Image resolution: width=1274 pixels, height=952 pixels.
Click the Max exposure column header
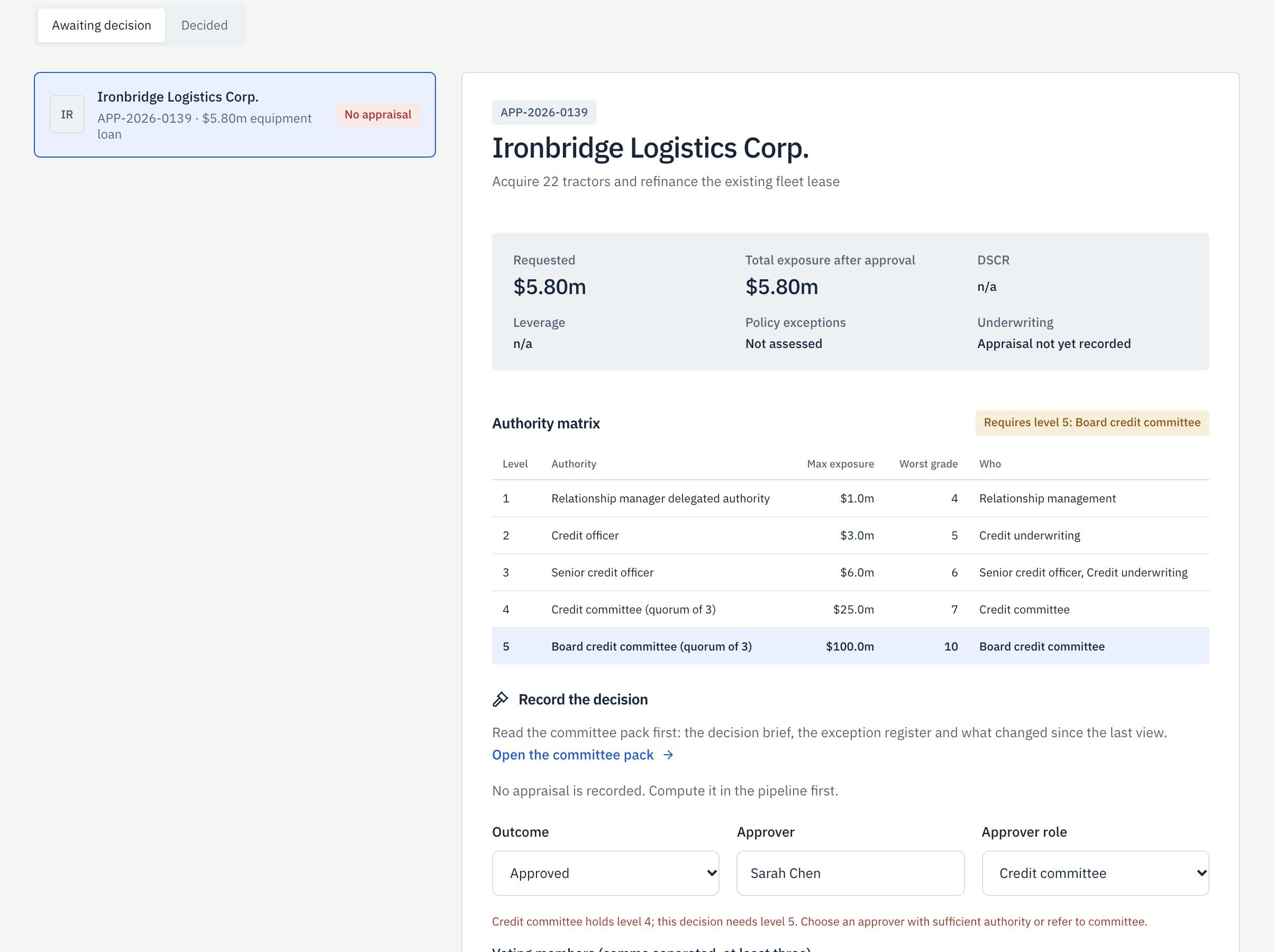tap(840, 464)
